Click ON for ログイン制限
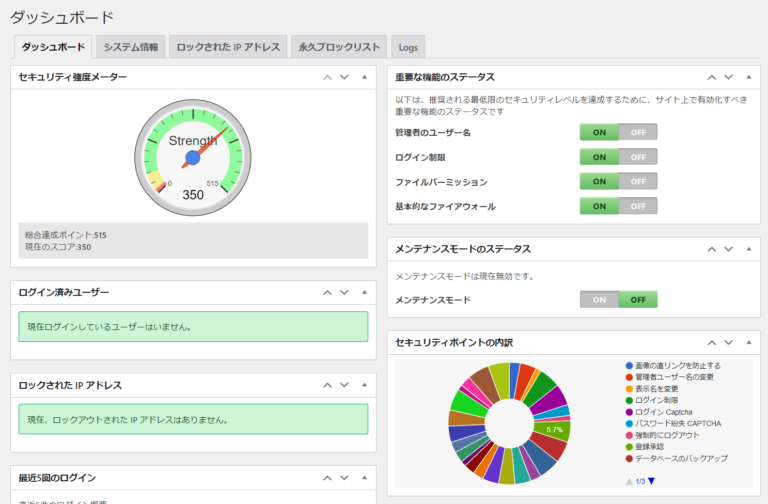768x504 pixels. [x=599, y=157]
